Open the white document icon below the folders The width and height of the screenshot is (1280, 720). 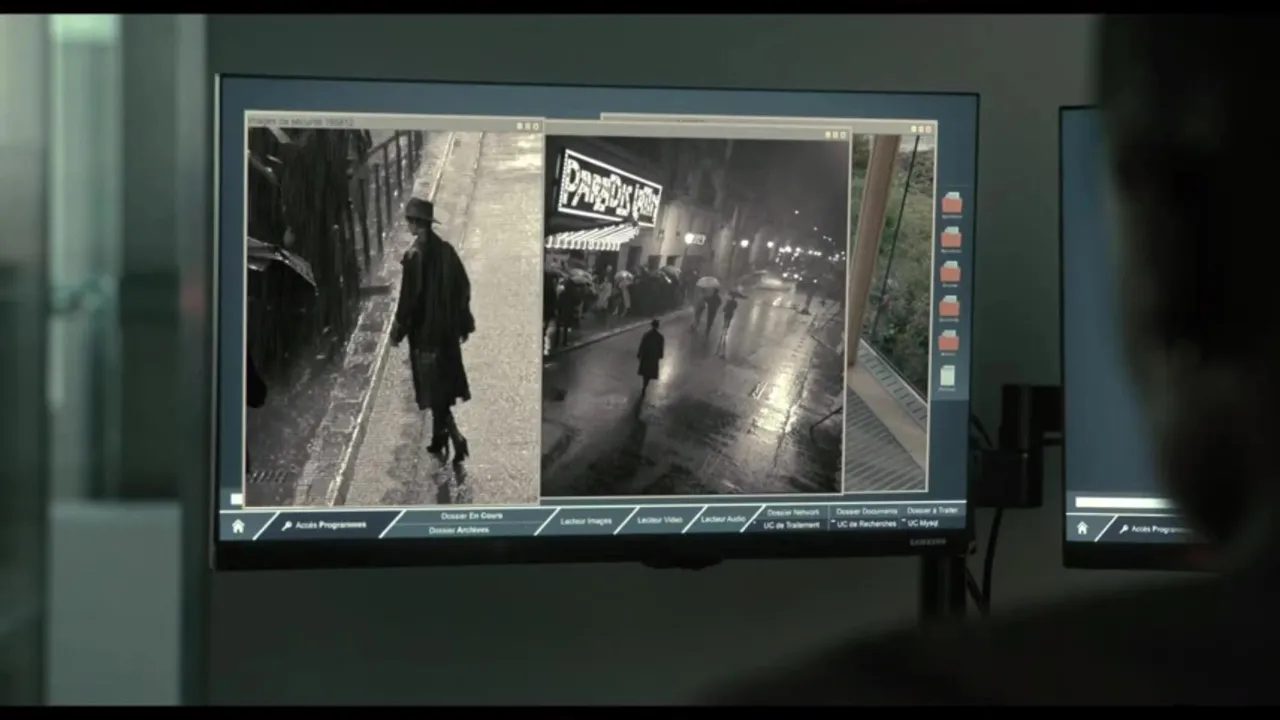[947, 378]
